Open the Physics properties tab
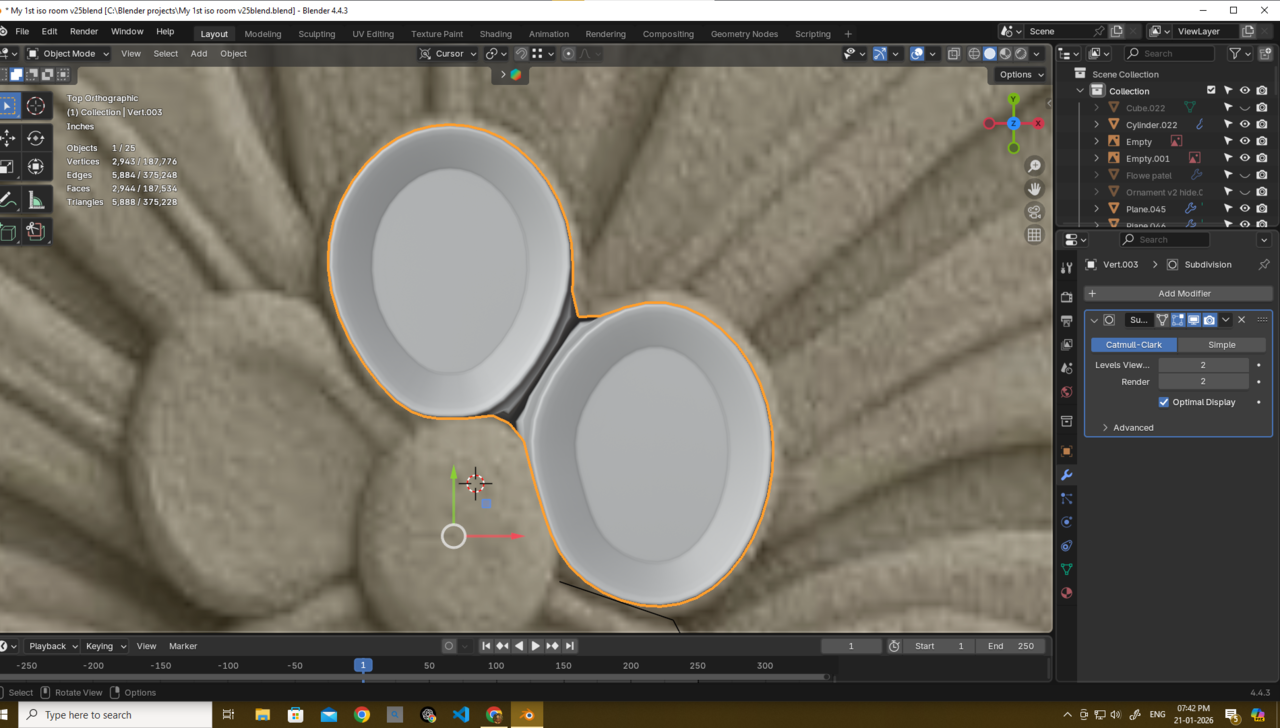Screen dimensions: 1280x728 point(1066,522)
